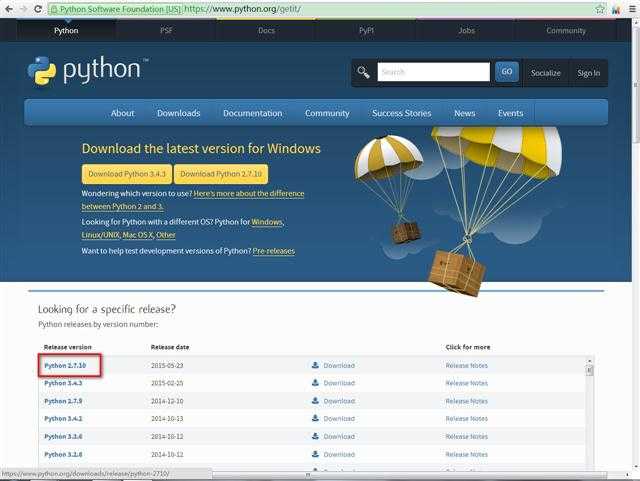Click Download Python 3.4.3 button
Screen dimensions: 640x481
(x=127, y=174)
